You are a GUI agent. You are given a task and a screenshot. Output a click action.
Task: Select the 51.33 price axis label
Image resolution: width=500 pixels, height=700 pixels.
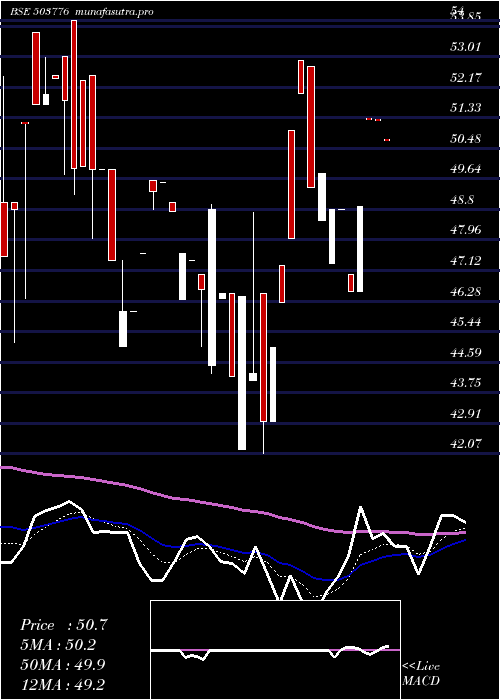pos(466,108)
